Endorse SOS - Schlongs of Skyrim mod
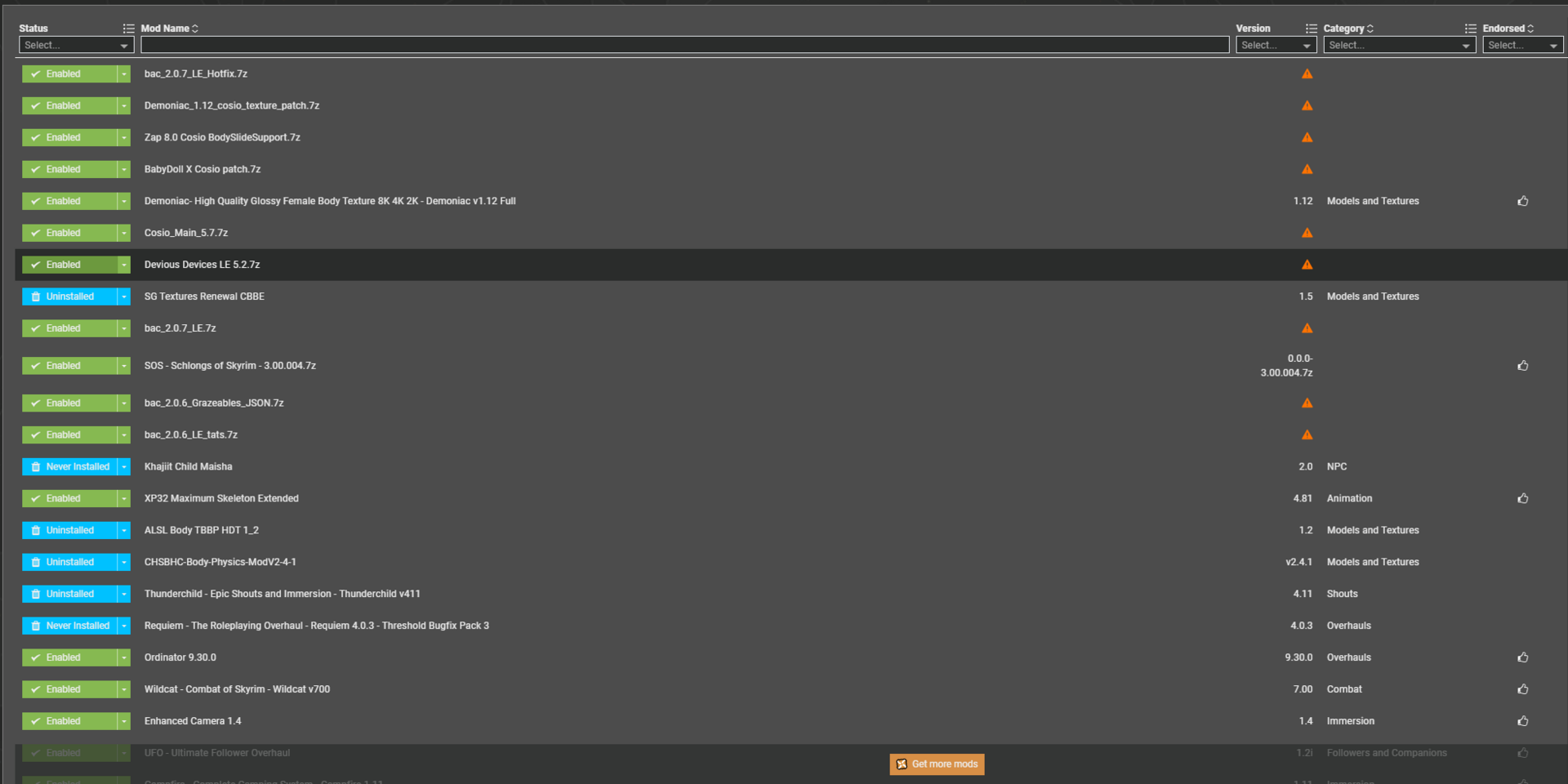1568x784 pixels. coord(1523,366)
